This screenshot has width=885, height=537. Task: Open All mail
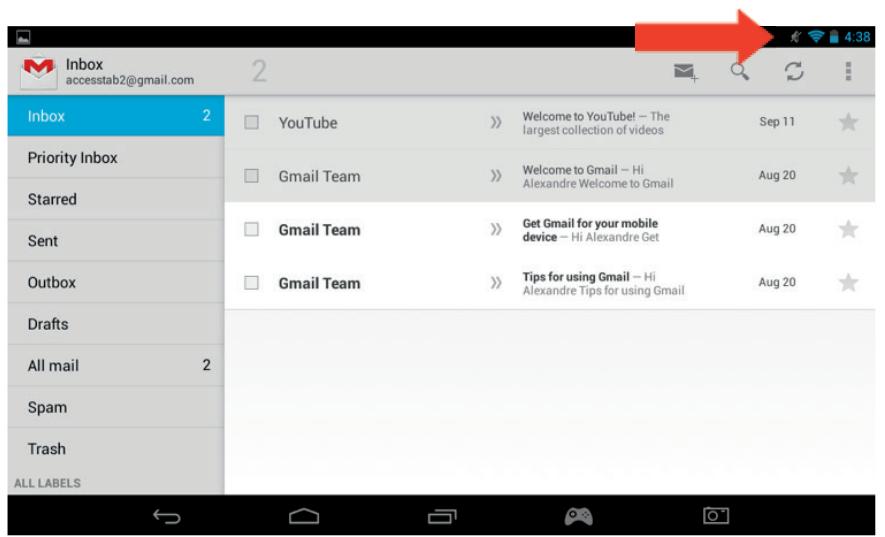[116, 365]
